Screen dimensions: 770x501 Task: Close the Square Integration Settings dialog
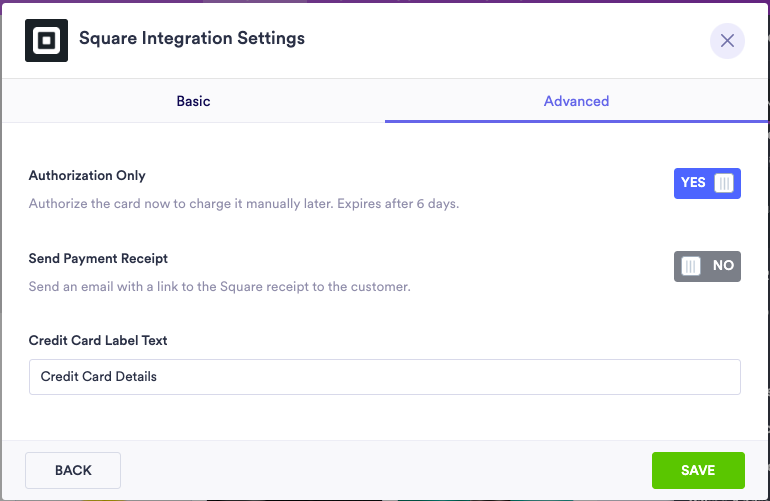click(727, 41)
